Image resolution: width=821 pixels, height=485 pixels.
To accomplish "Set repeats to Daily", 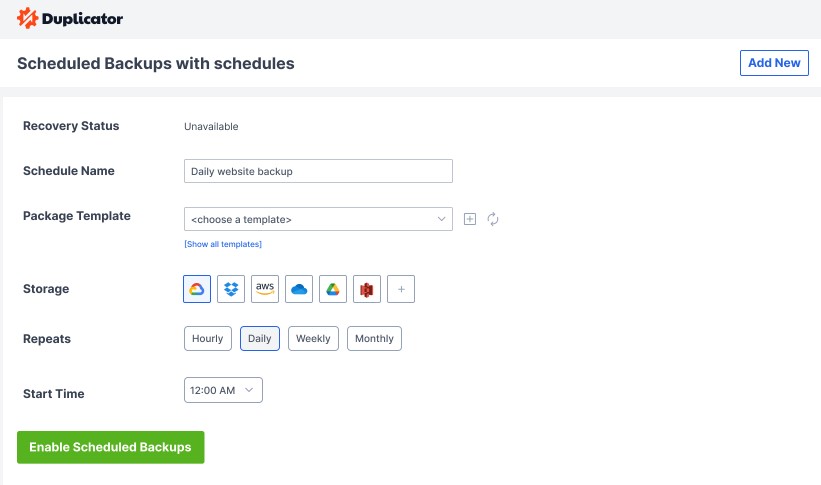I will 260,338.
